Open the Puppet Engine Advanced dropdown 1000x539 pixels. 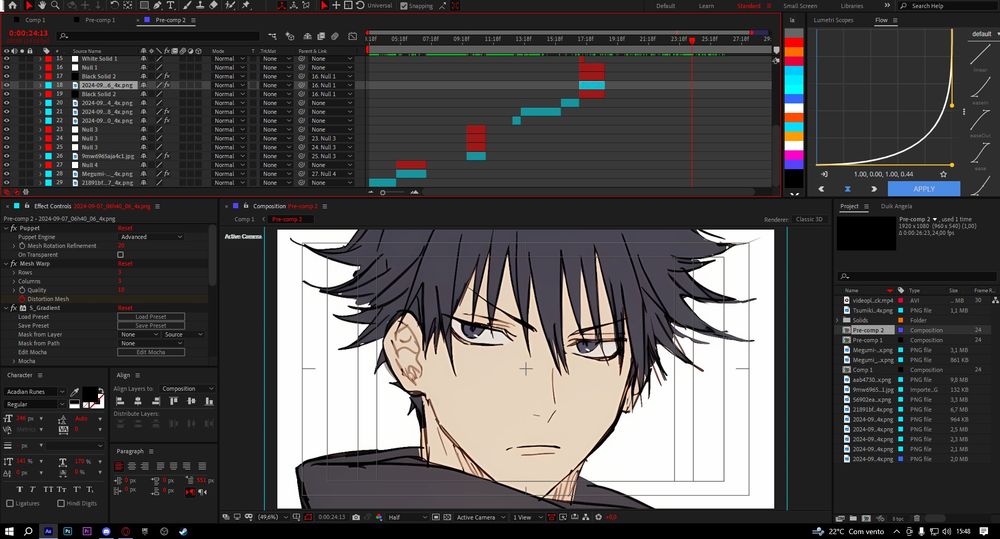151,237
